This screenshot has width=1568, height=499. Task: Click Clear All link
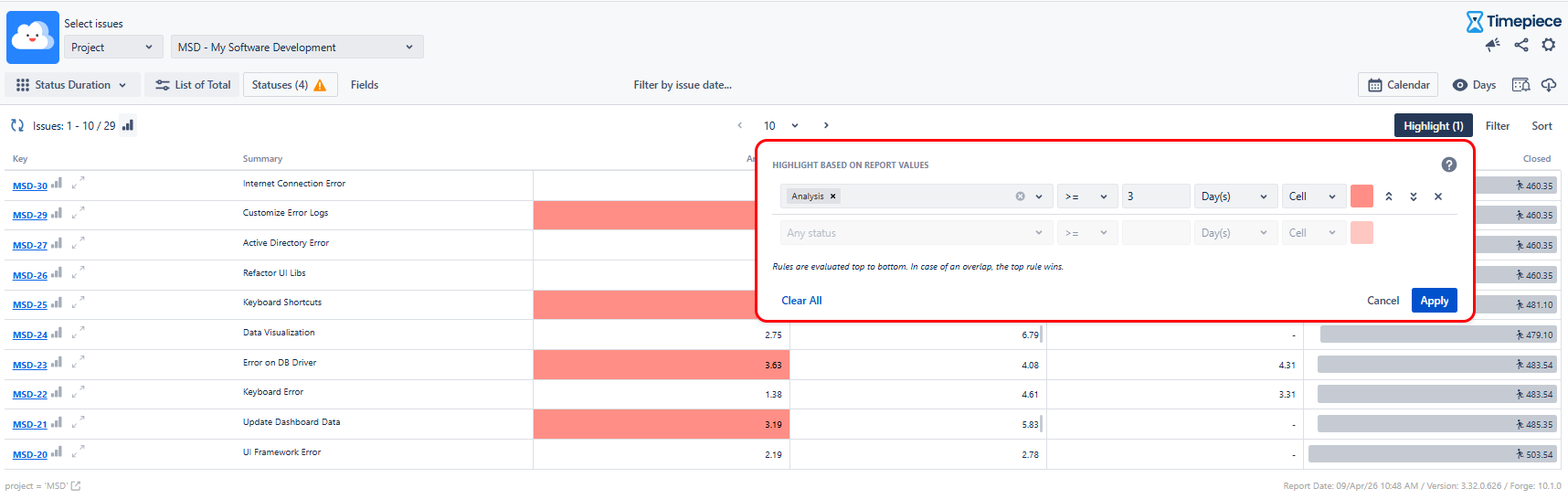click(x=801, y=301)
